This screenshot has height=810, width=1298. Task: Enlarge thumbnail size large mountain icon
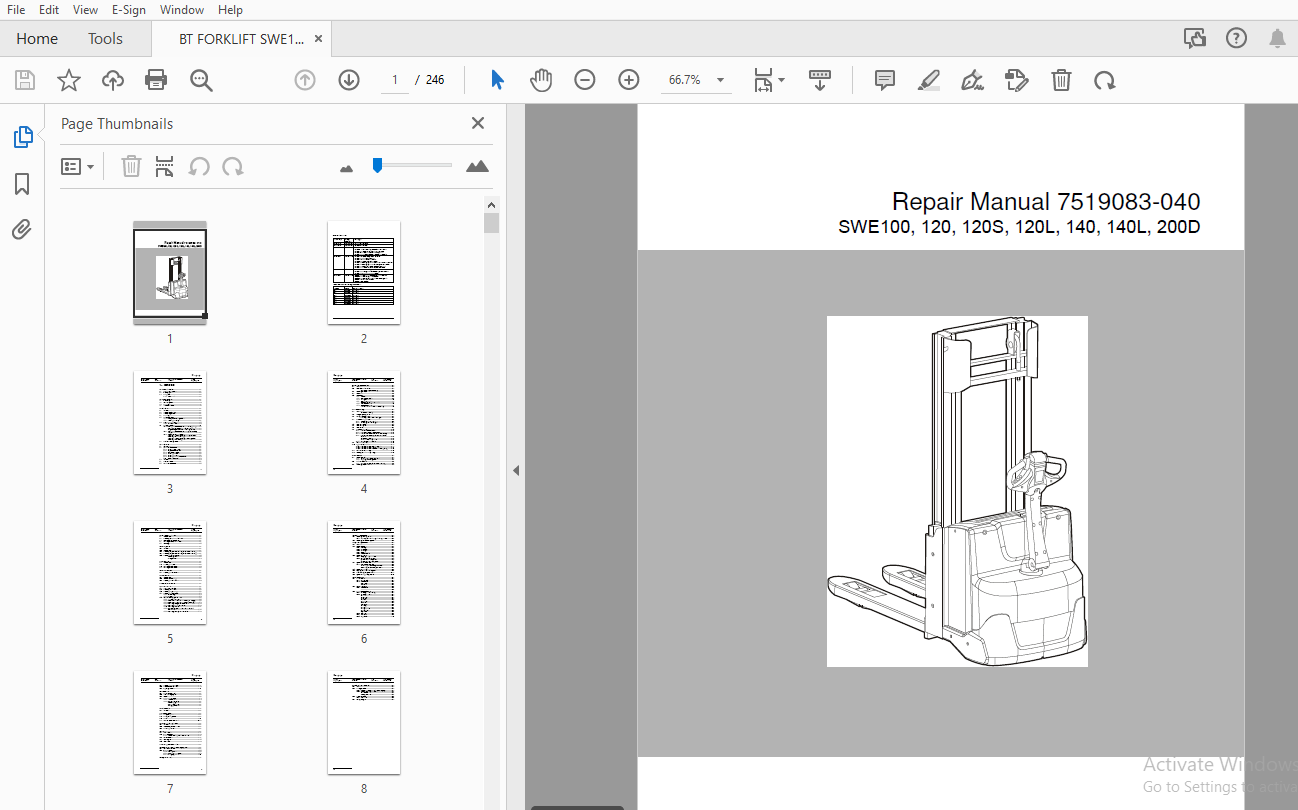[478, 166]
